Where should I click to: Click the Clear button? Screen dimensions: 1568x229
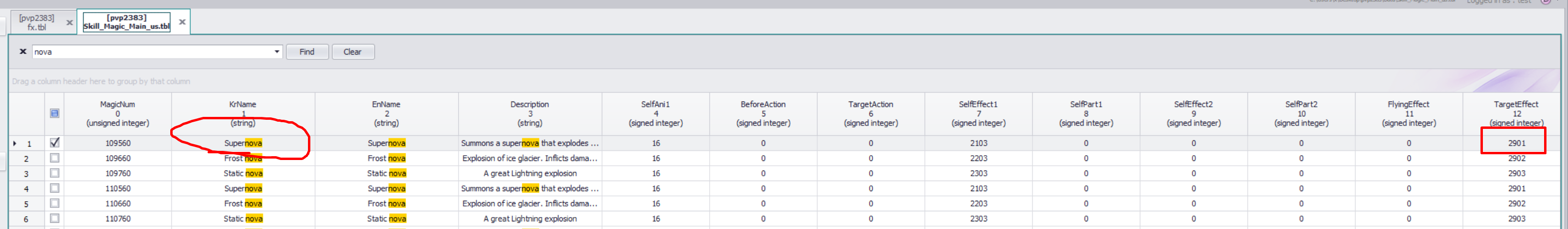(352, 52)
